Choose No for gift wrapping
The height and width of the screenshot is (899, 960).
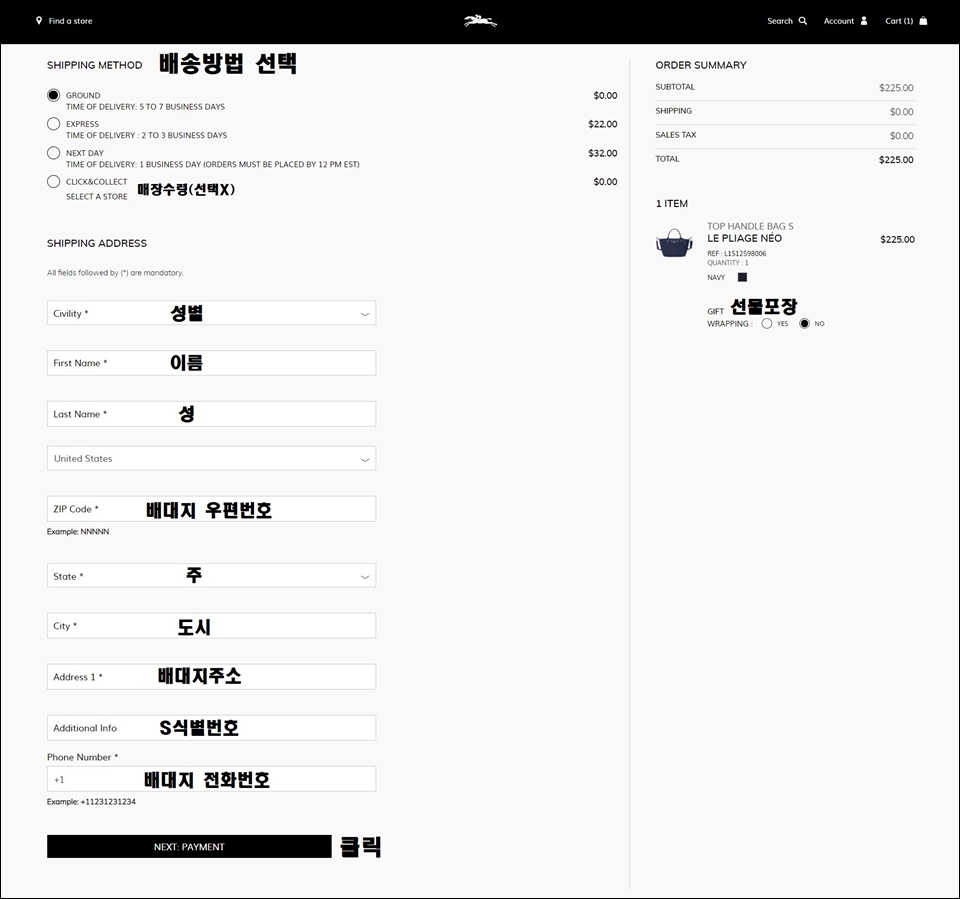804,323
